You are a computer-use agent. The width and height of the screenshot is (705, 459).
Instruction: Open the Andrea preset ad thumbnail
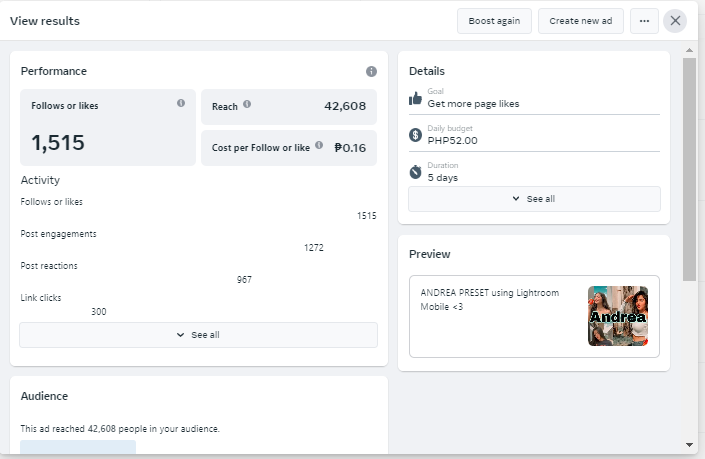point(618,316)
